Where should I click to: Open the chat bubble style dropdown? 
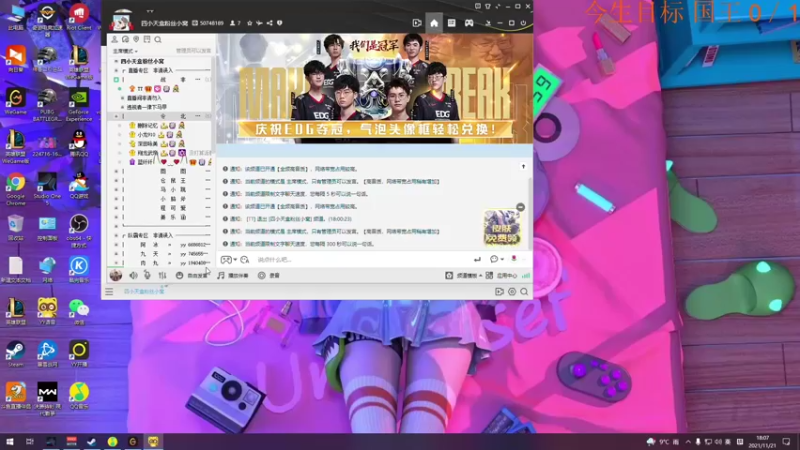(496, 260)
